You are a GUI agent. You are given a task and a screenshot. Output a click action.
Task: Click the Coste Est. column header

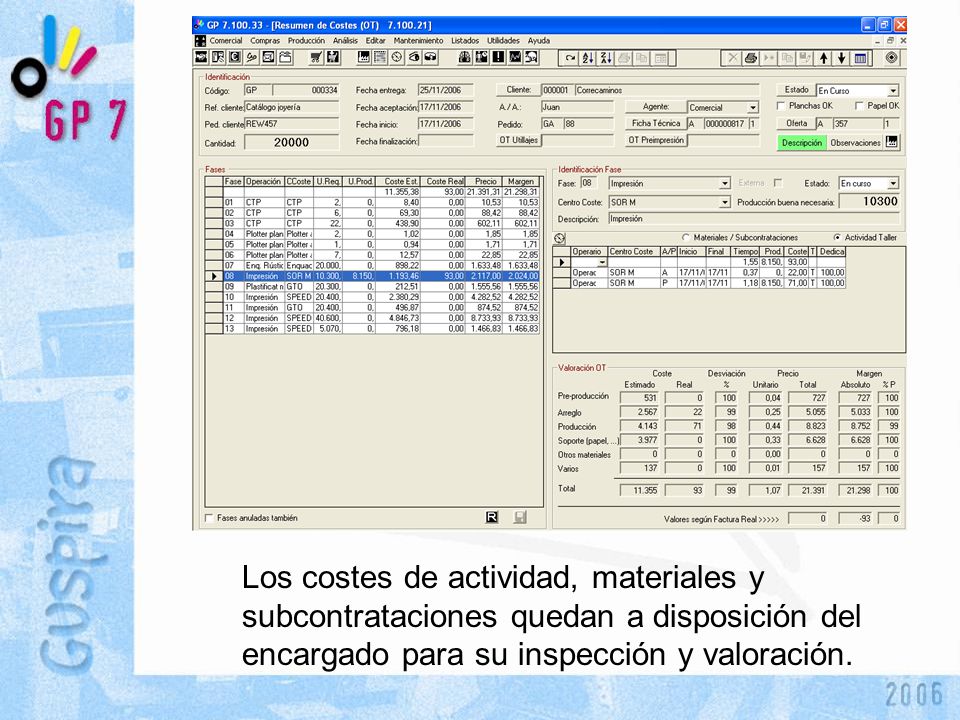pyautogui.click(x=397, y=182)
